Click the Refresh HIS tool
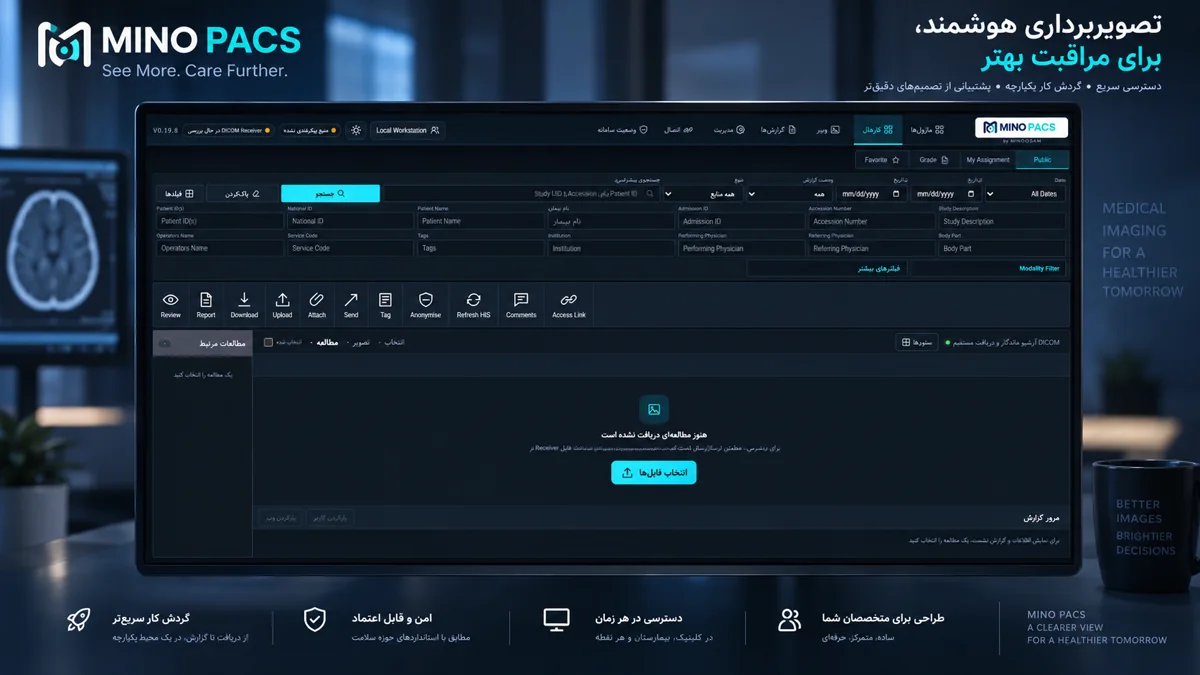Image resolution: width=1200 pixels, height=675 pixels. [474, 305]
